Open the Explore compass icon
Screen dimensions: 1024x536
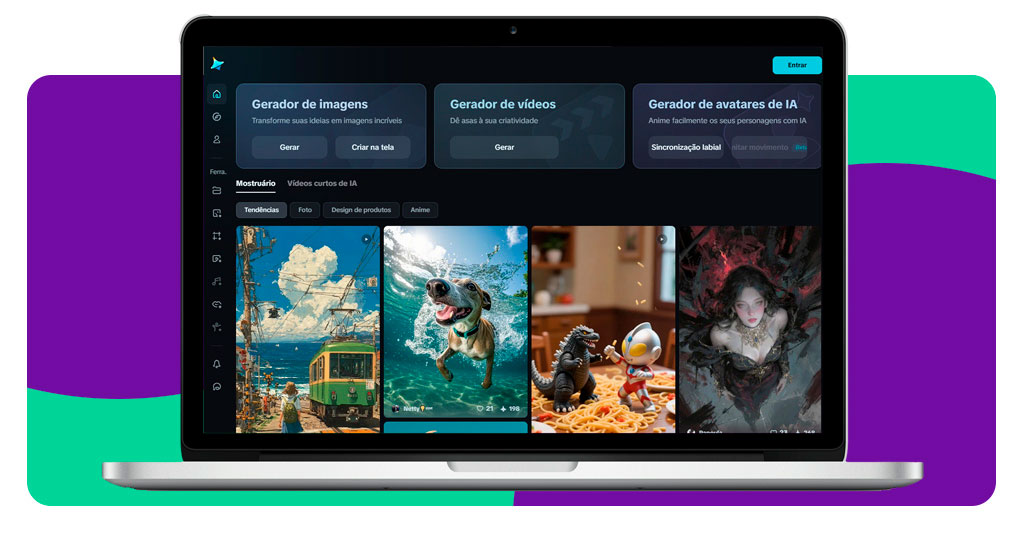coord(217,117)
